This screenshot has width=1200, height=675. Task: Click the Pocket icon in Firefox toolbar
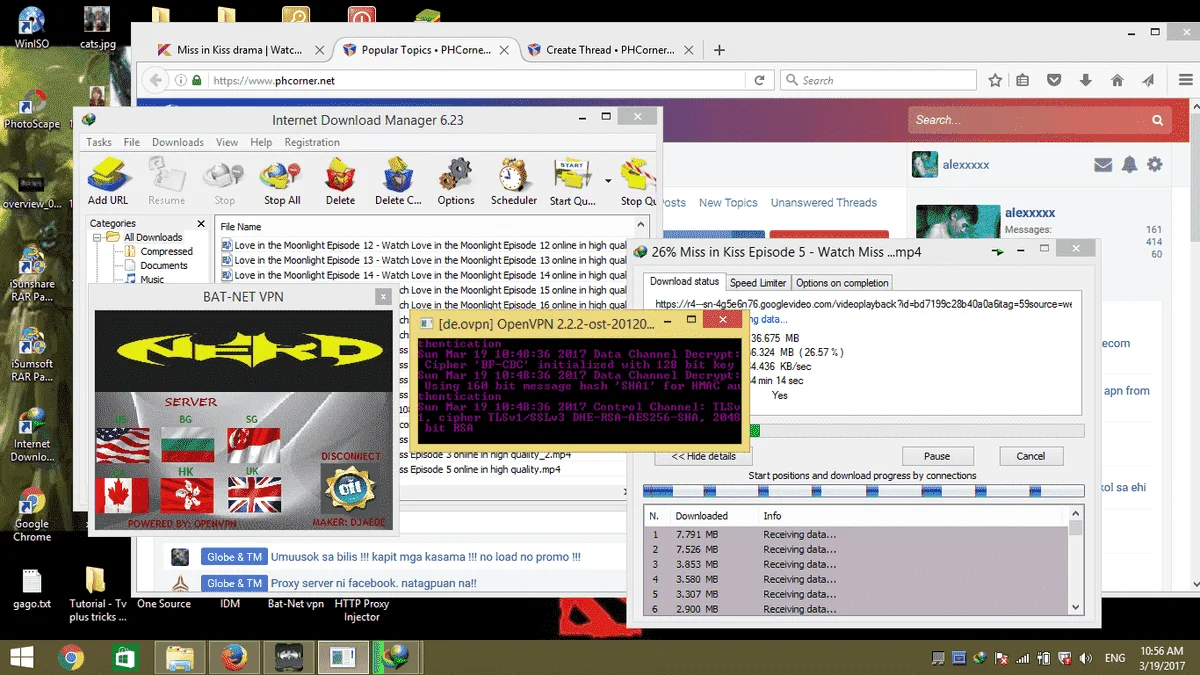tap(1054, 80)
